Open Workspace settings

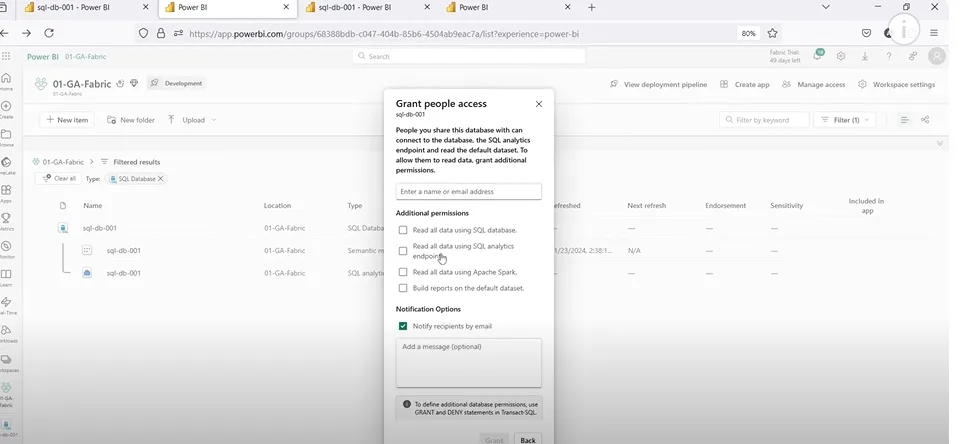click(897, 84)
